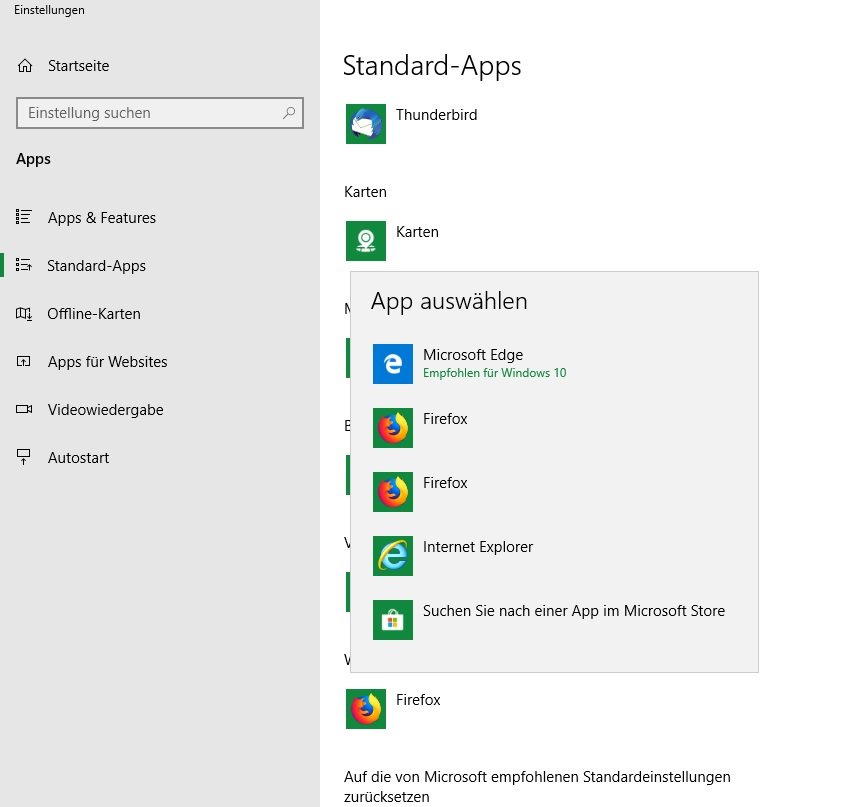Click the Startseite home icon

pos(25,66)
